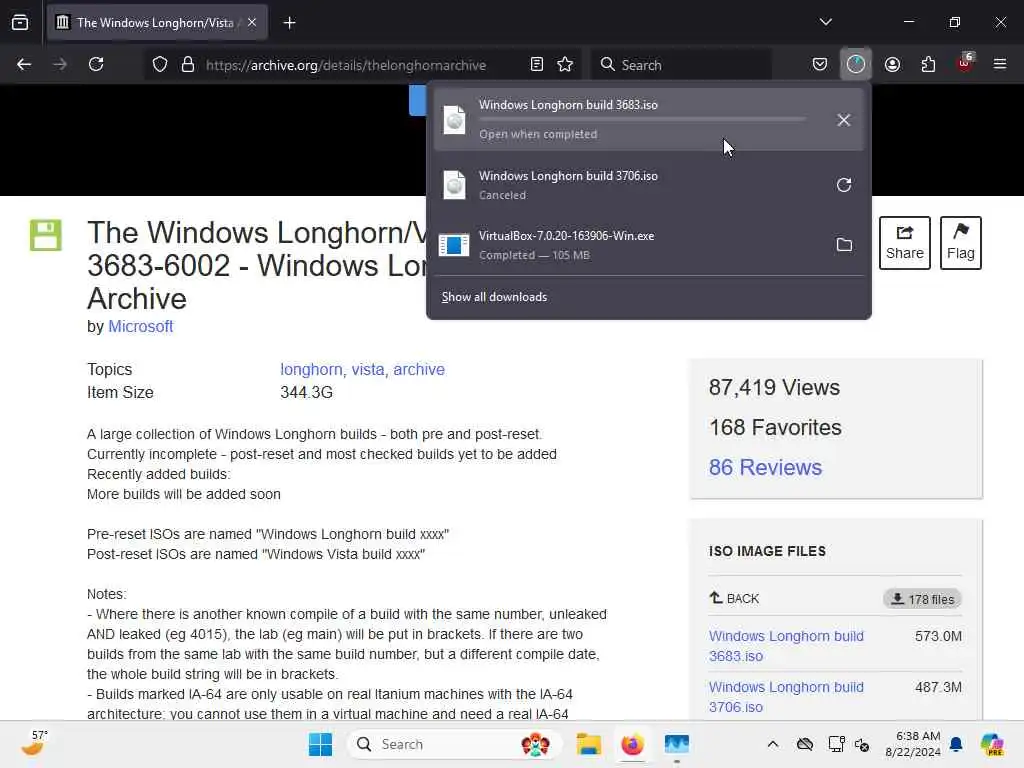
Task: Select The Windows Longhorn/Vista tab
Action: tap(157, 23)
